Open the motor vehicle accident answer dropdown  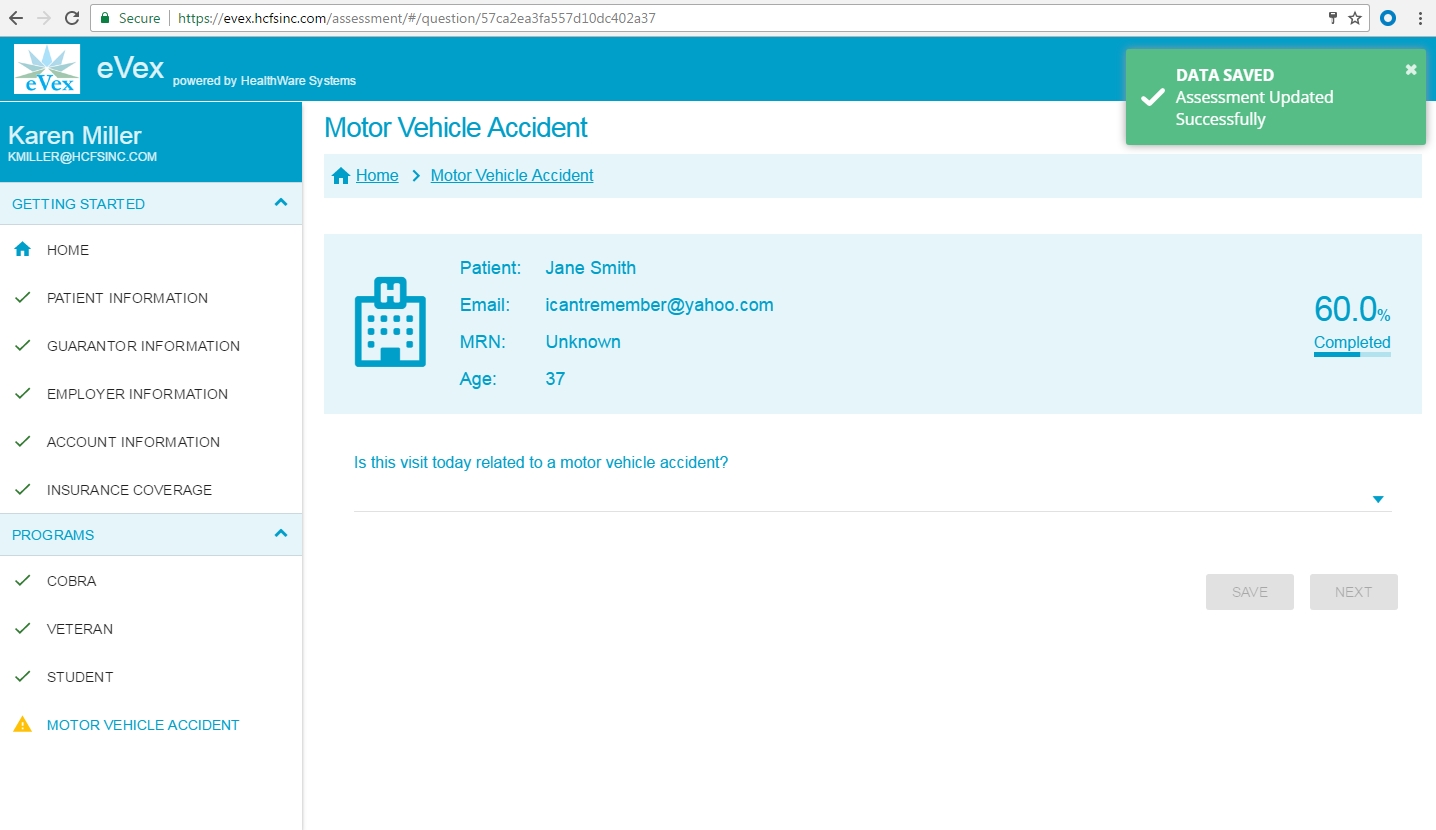[1377, 499]
